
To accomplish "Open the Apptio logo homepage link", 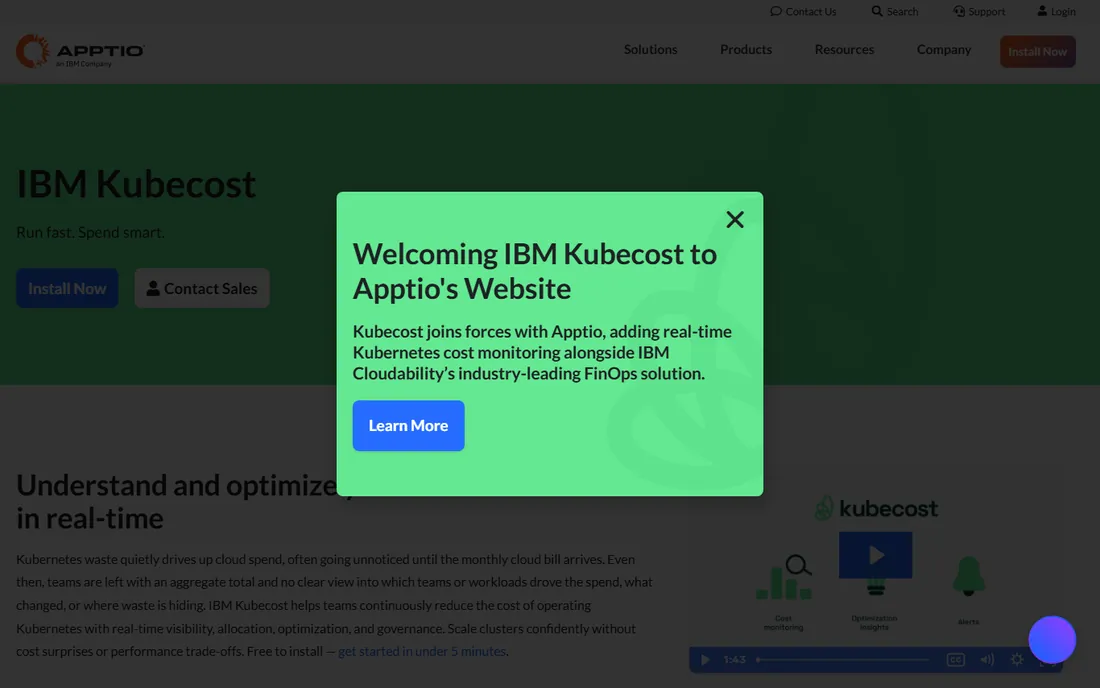I will pyautogui.click(x=80, y=51).
